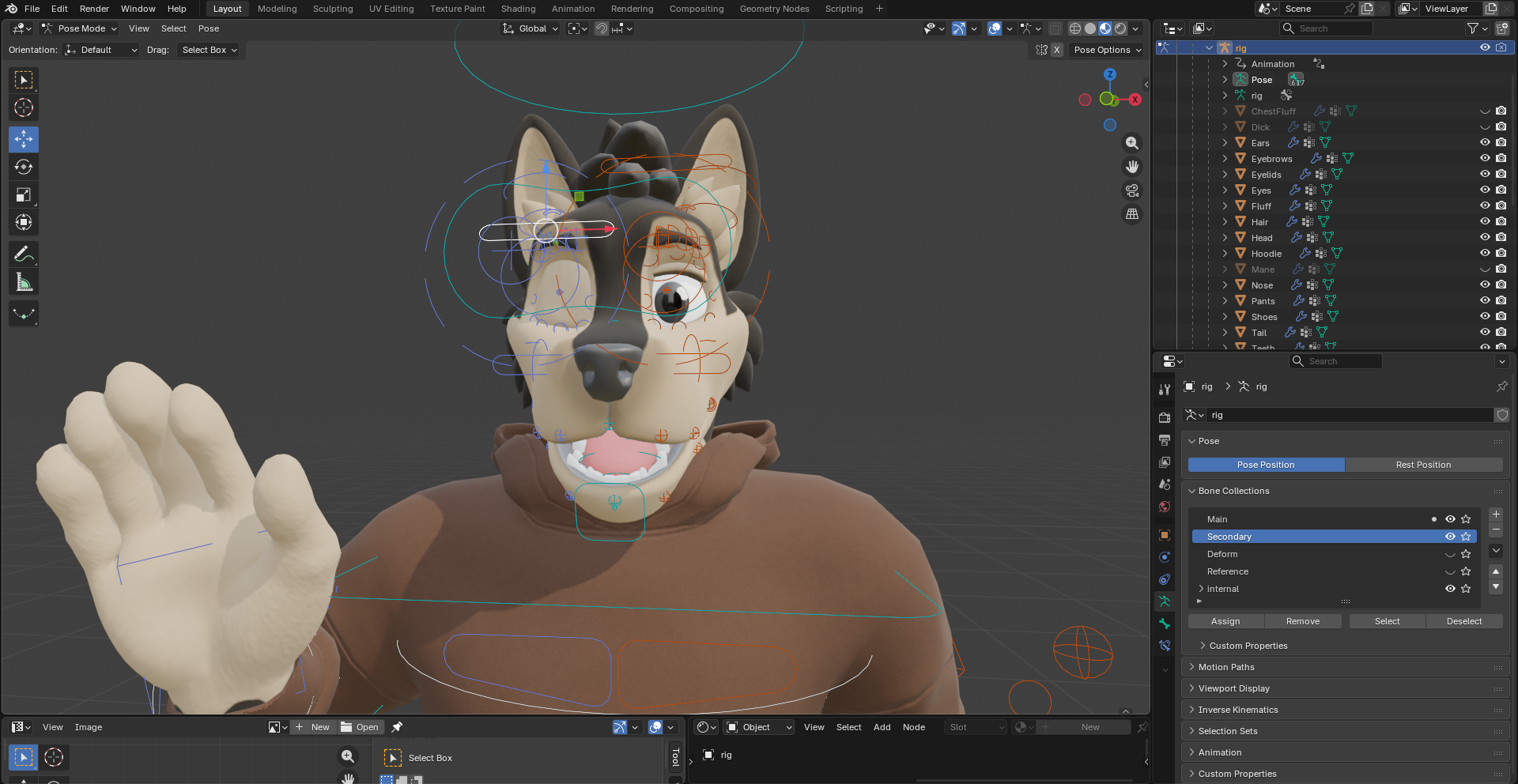Image resolution: width=1518 pixels, height=784 pixels.
Task: Select the Rotate tool
Action: (x=24, y=167)
